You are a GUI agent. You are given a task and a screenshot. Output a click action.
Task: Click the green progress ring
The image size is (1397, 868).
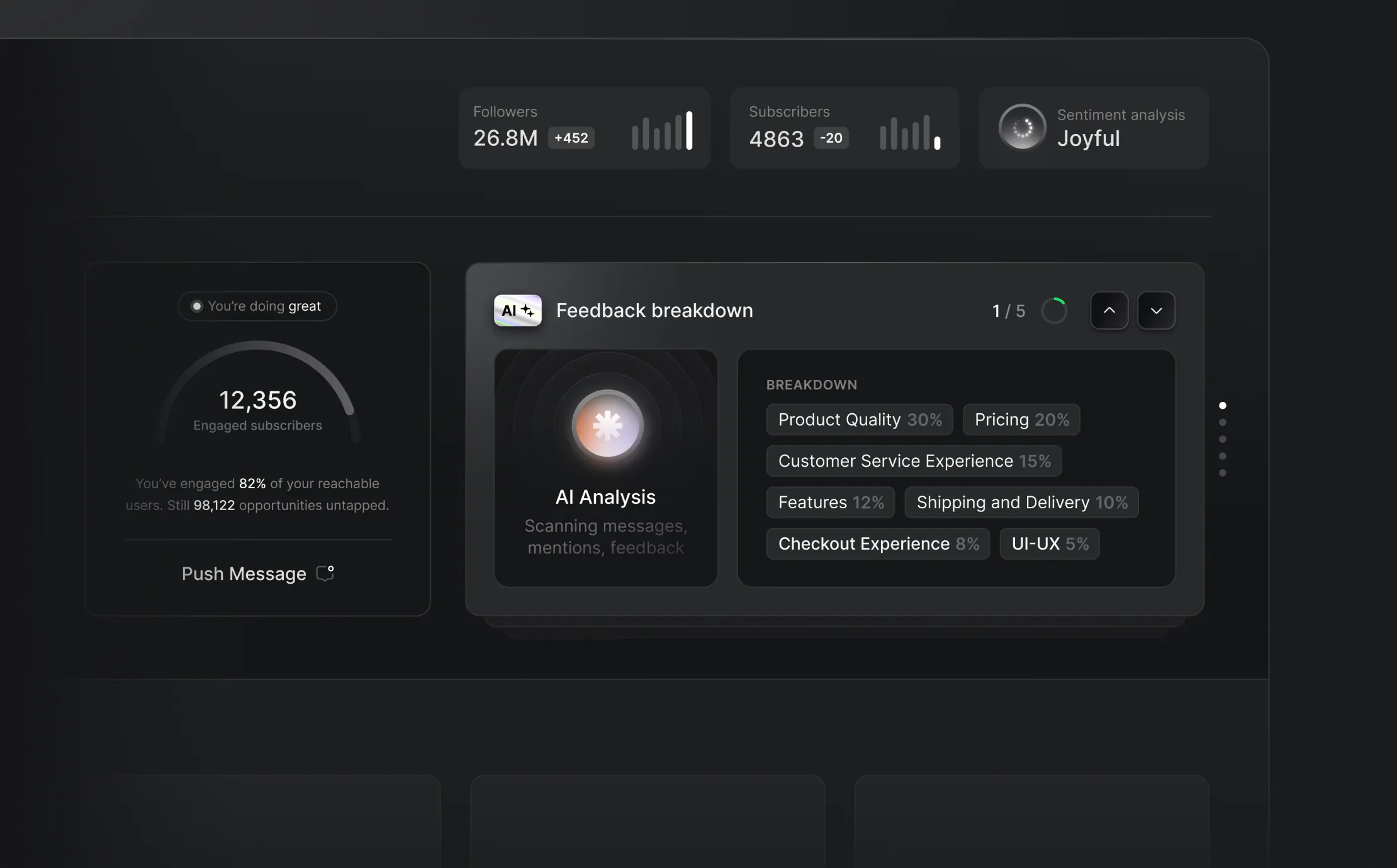click(x=1054, y=311)
